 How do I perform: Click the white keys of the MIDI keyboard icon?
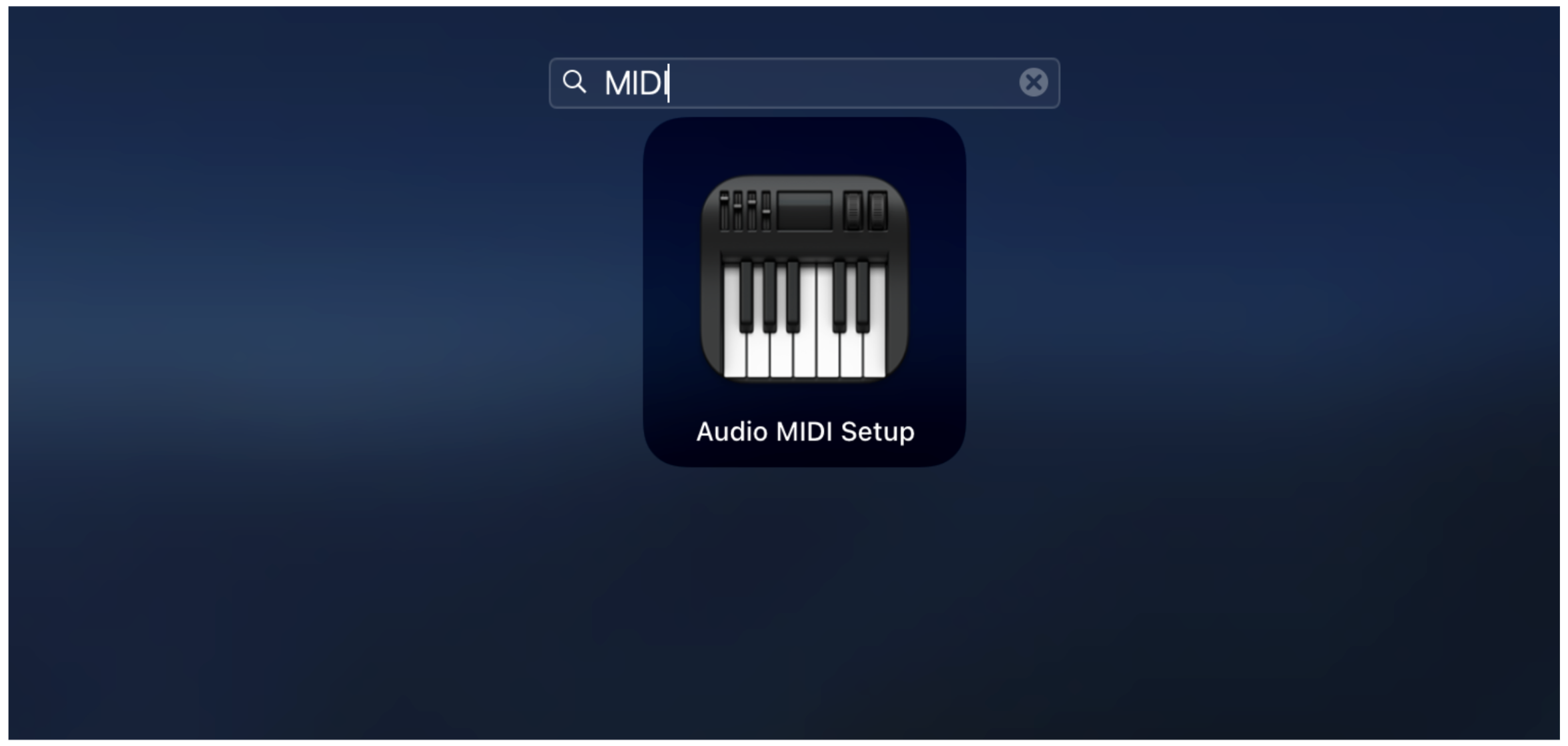coord(804,355)
